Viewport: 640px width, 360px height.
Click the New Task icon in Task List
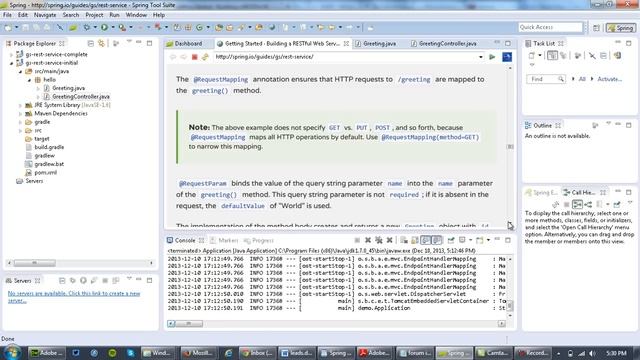[531, 55]
